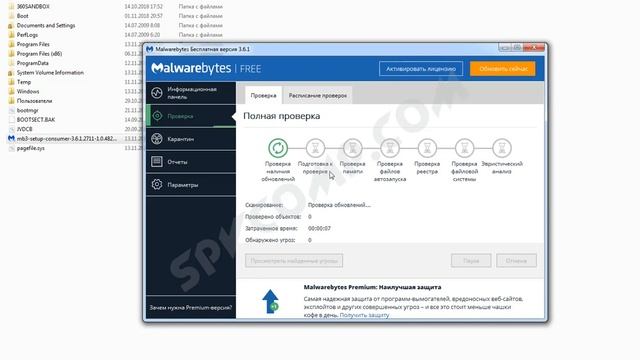Image resolution: width=640 pixels, height=360 pixels.
Task: Click the blue Premium upgrade arrow icon
Action: coord(270,301)
